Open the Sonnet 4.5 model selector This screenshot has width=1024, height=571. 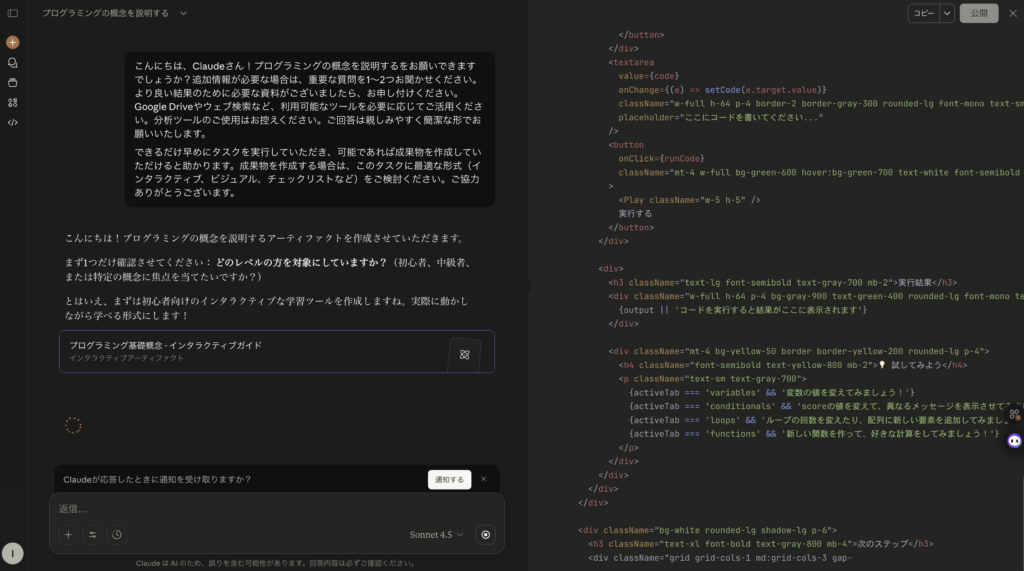pos(437,535)
